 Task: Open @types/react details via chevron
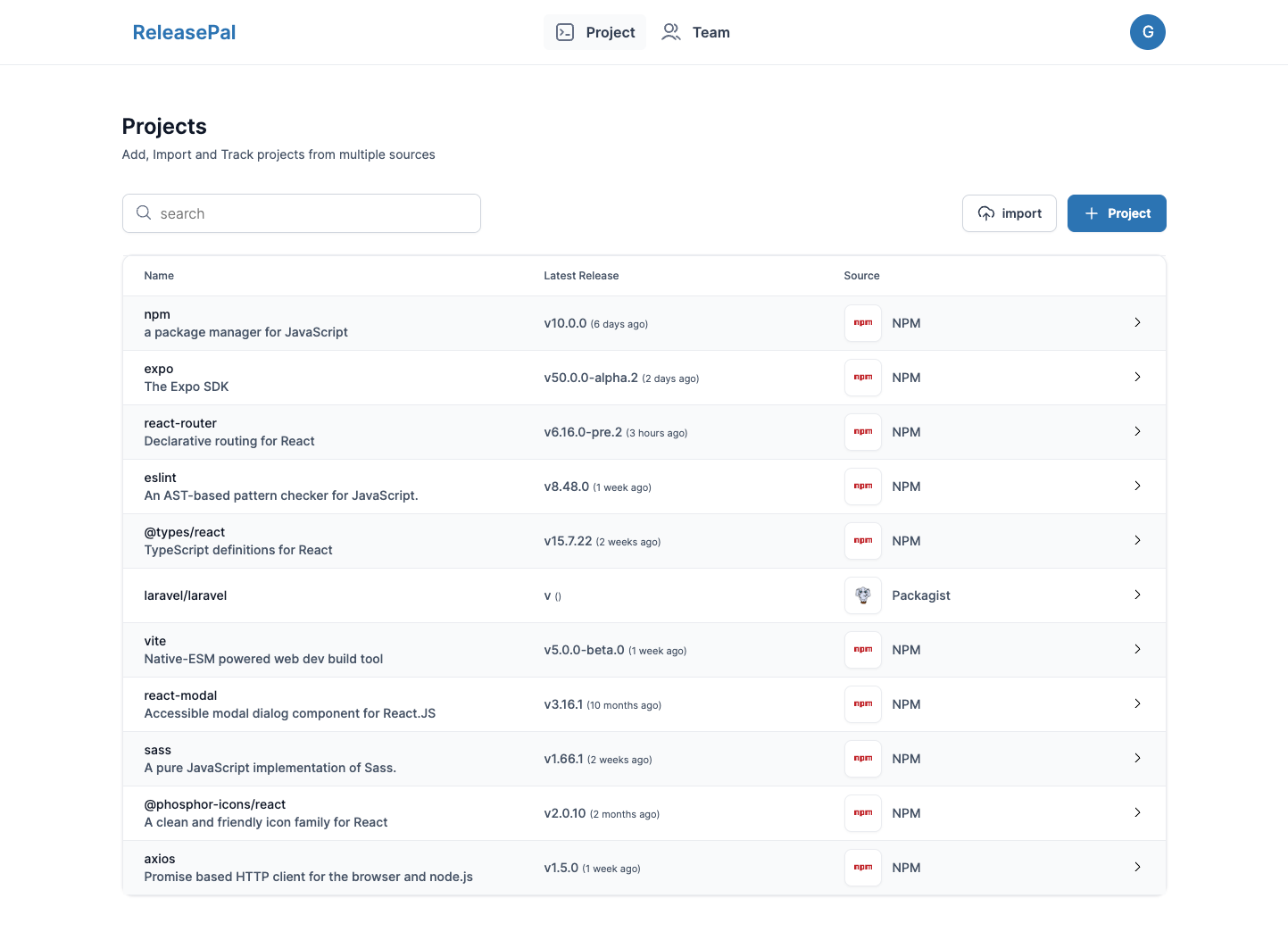1137,540
